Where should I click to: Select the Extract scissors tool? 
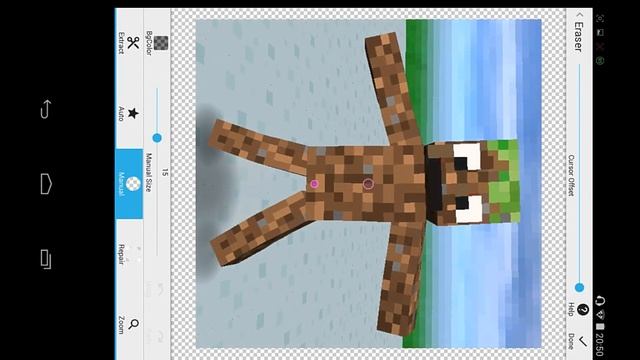[x=129, y=43]
